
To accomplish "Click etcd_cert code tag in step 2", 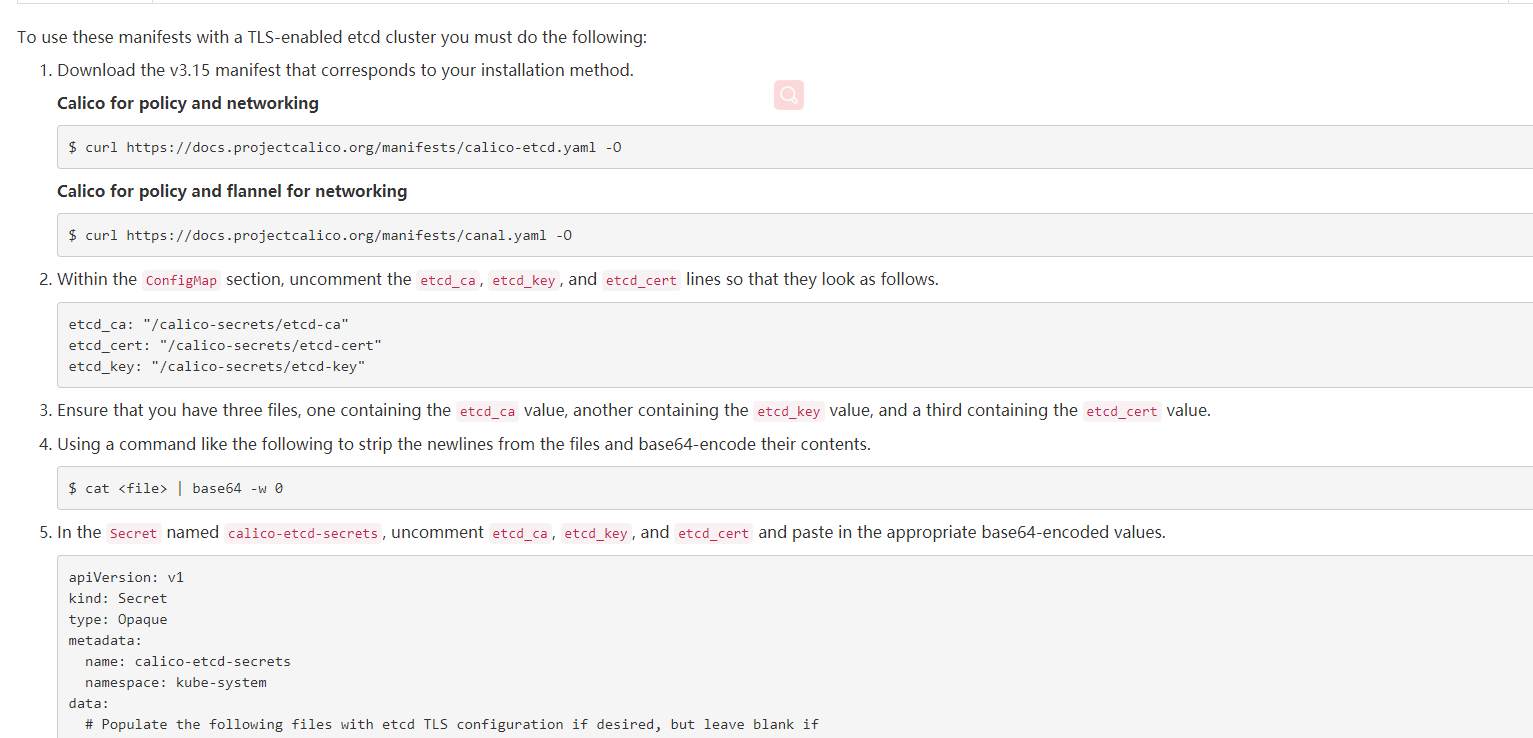I will point(641,280).
